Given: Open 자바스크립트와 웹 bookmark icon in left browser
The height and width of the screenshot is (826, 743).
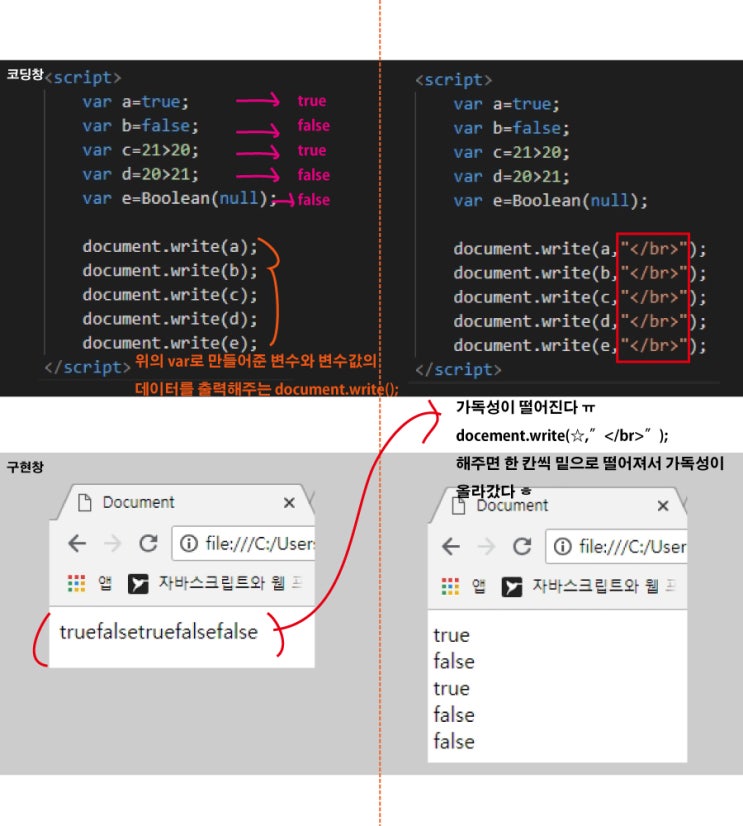Looking at the screenshot, I should click(138, 584).
